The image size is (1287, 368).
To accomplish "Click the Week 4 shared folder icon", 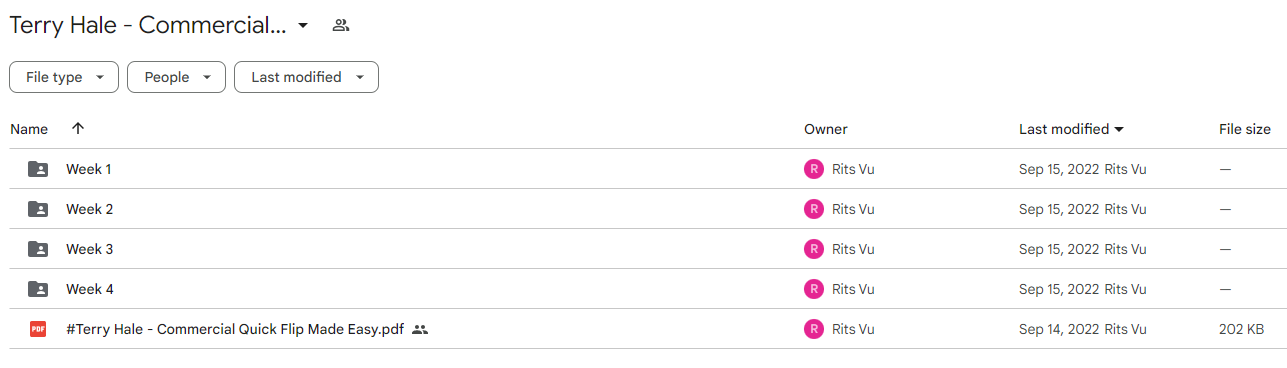I will click(38, 289).
